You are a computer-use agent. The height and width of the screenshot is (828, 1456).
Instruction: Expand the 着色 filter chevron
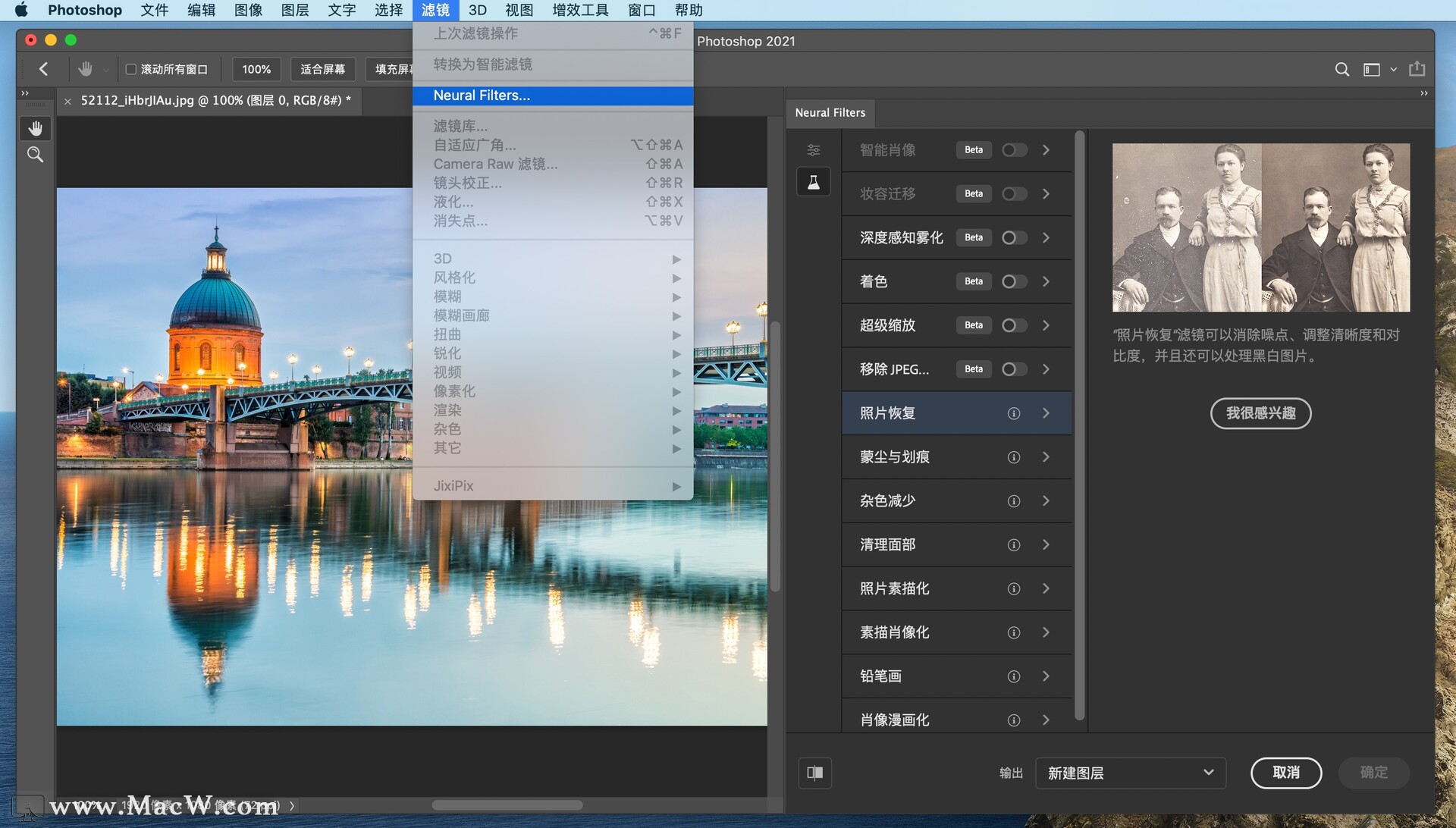click(x=1046, y=282)
